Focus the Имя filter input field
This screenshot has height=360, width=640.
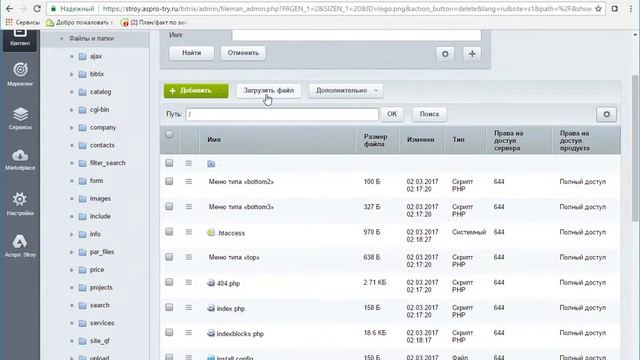[x=356, y=35]
